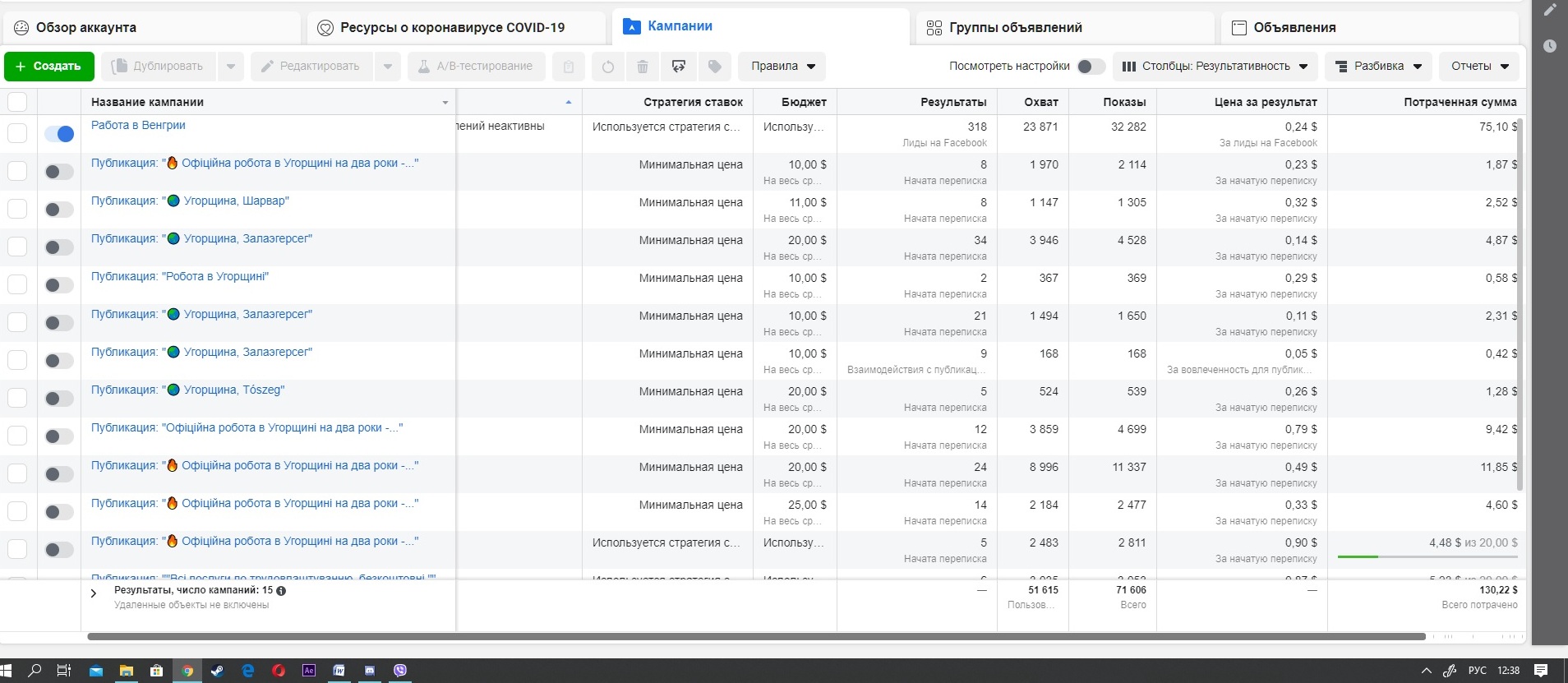
Task: Click the info icon beside campaign count 15
Action: (281, 591)
